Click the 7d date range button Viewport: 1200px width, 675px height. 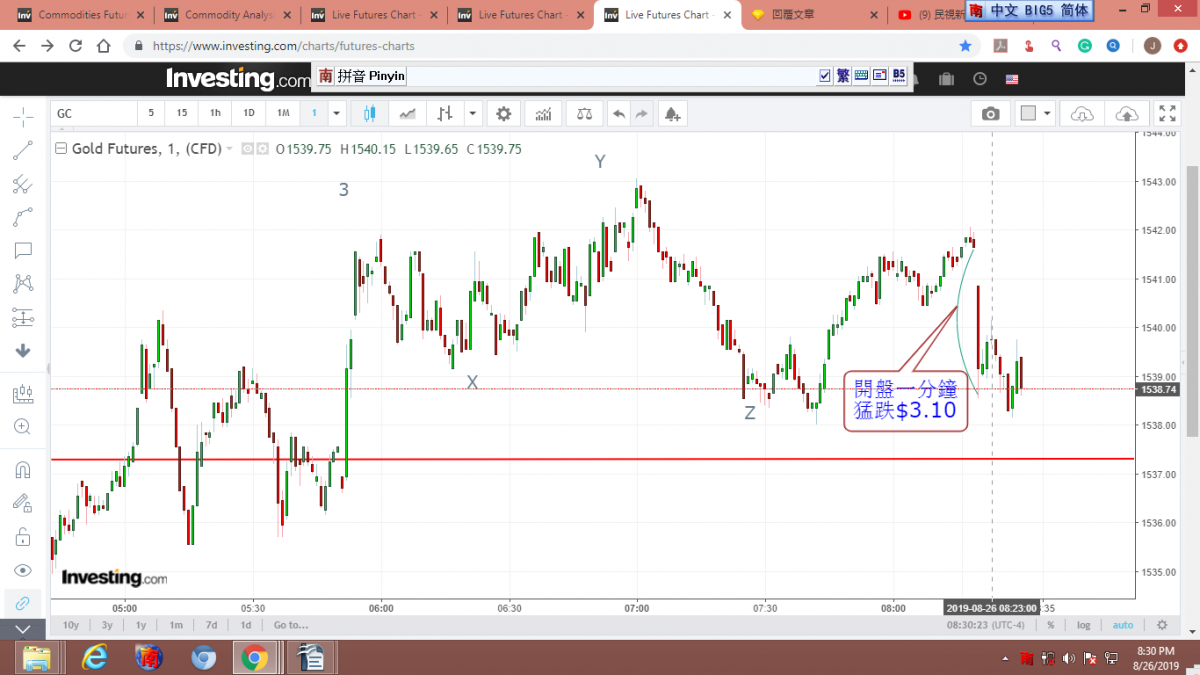pyautogui.click(x=211, y=625)
